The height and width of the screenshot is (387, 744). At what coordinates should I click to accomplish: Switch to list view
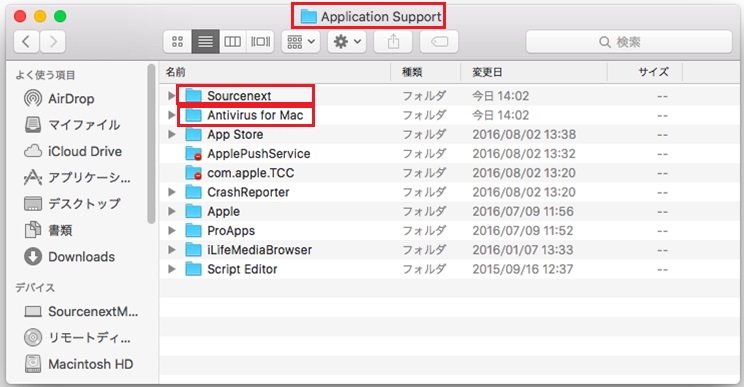[x=205, y=42]
